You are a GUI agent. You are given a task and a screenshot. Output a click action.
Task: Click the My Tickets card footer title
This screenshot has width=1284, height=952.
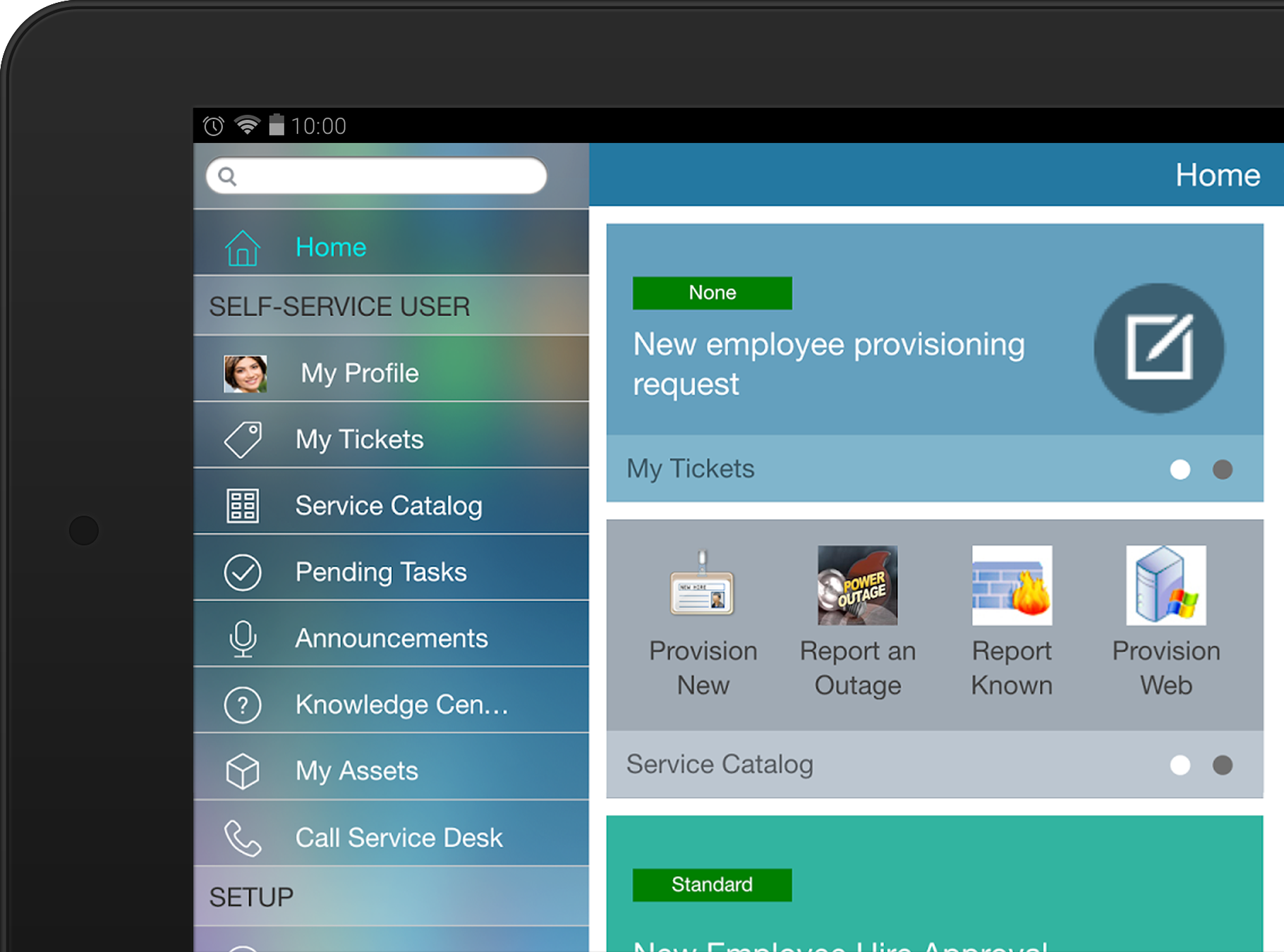tap(691, 469)
